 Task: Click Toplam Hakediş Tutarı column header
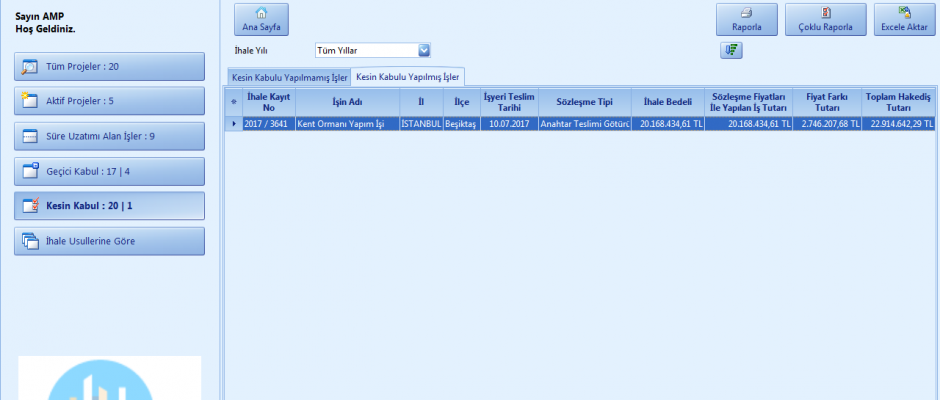(897, 102)
